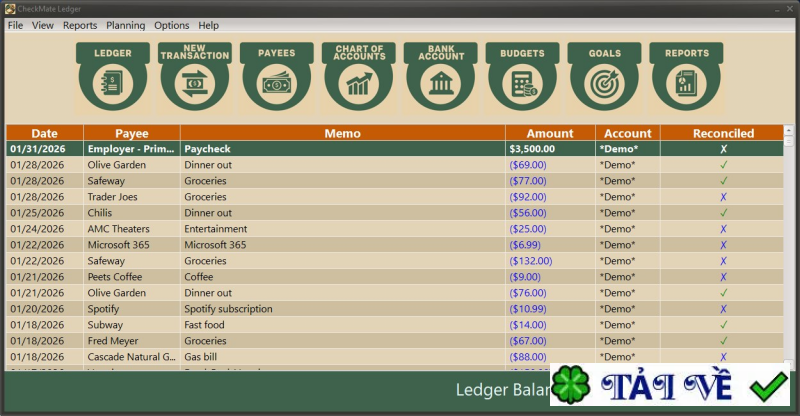Select the Fred Meyer payee cell
This screenshot has height=416, width=800.
coord(132,341)
